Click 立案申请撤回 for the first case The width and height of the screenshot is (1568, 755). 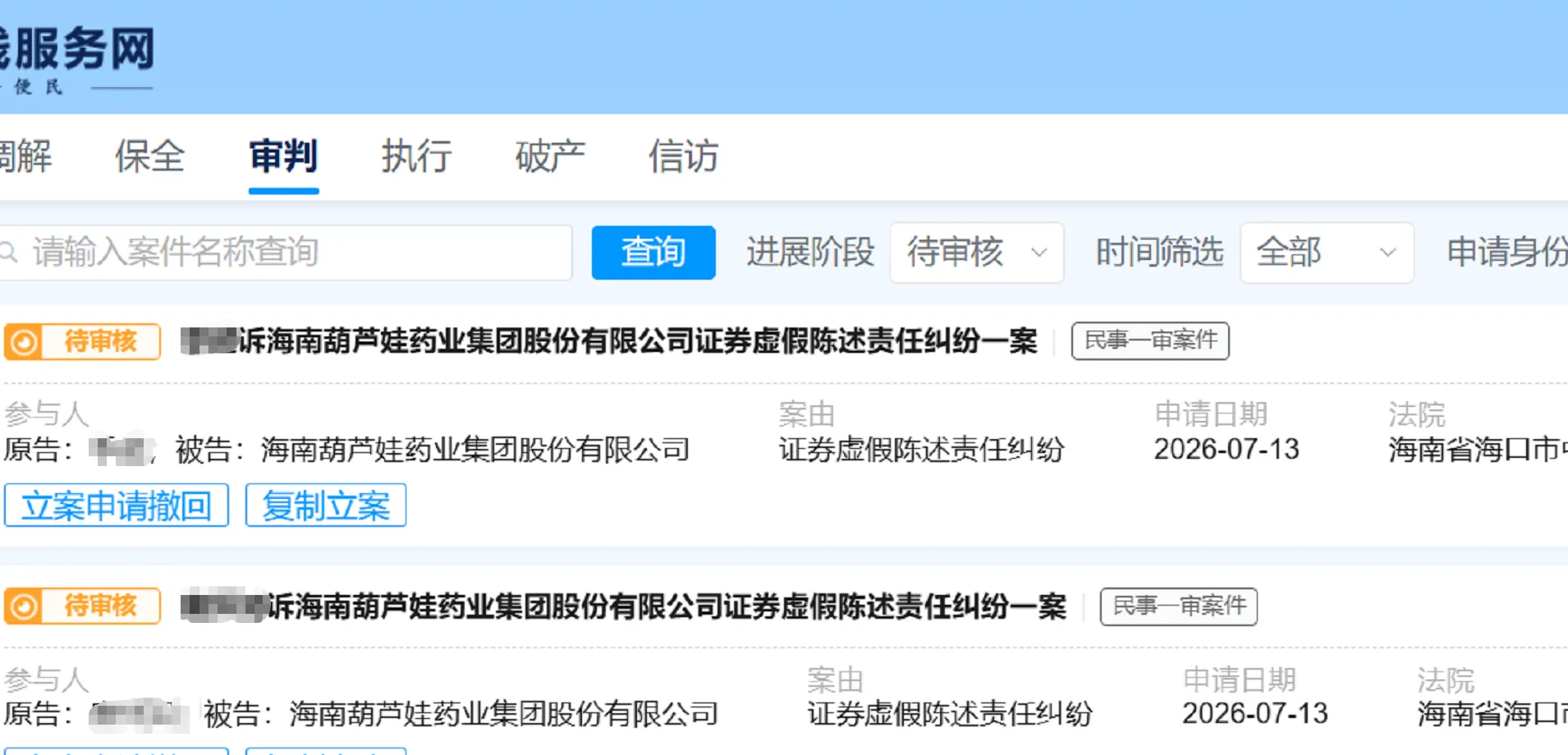tap(117, 506)
